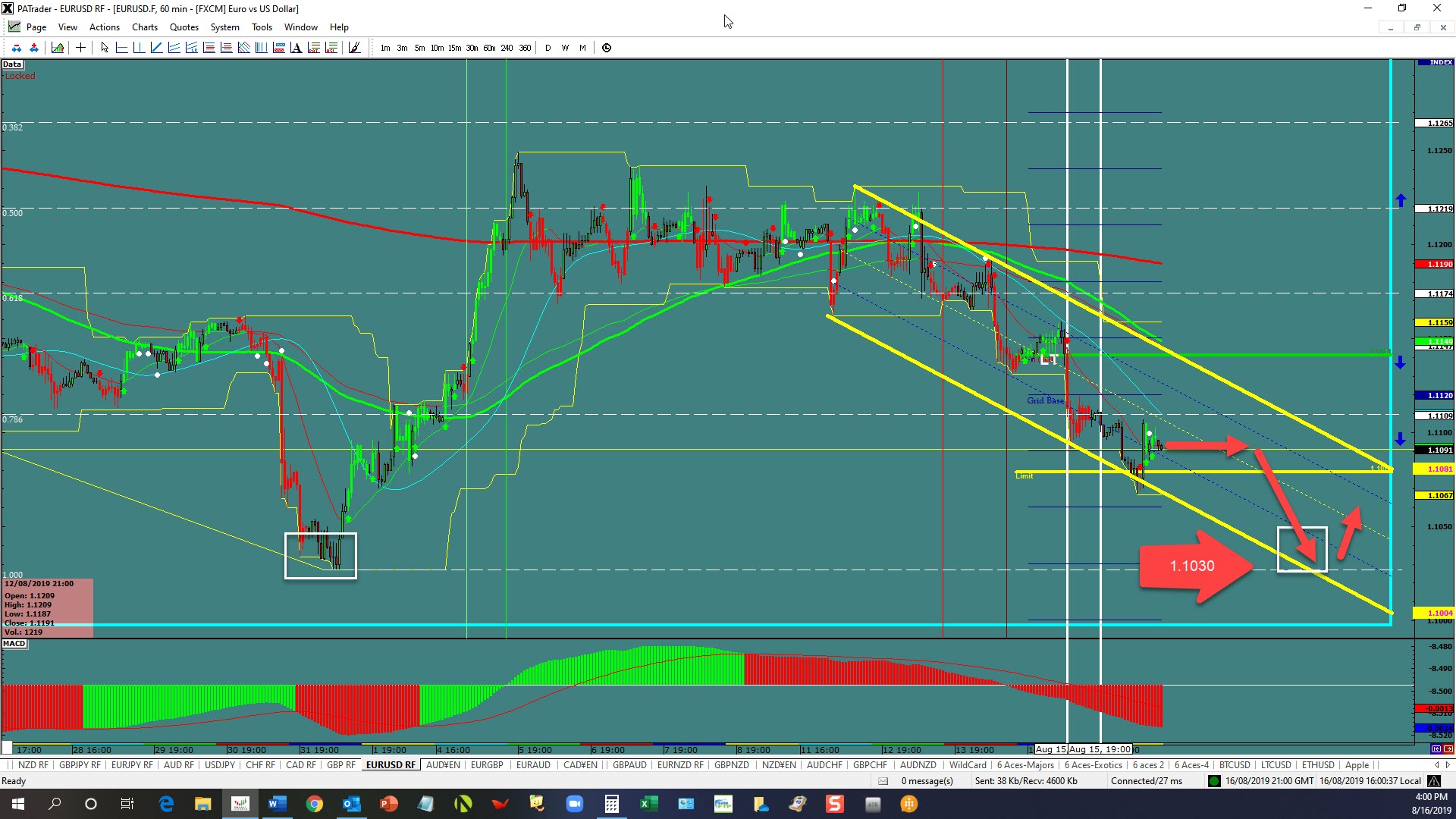Switch chart to 240 minute timeframe
The image size is (1456, 819).
click(x=507, y=48)
